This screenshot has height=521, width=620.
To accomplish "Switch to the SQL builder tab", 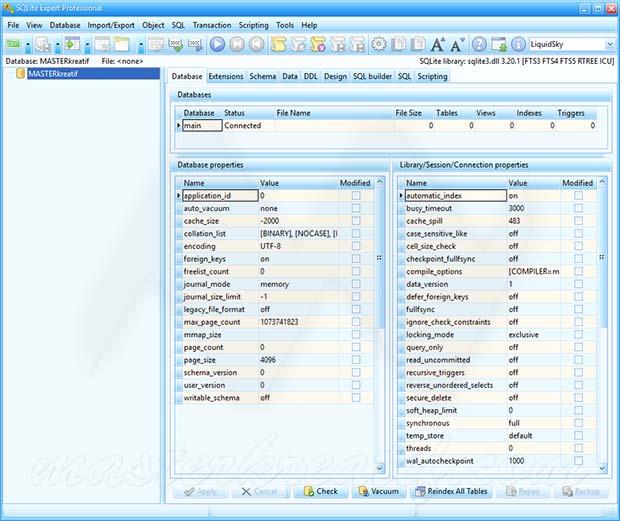I will pyautogui.click(x=372, y=76).
